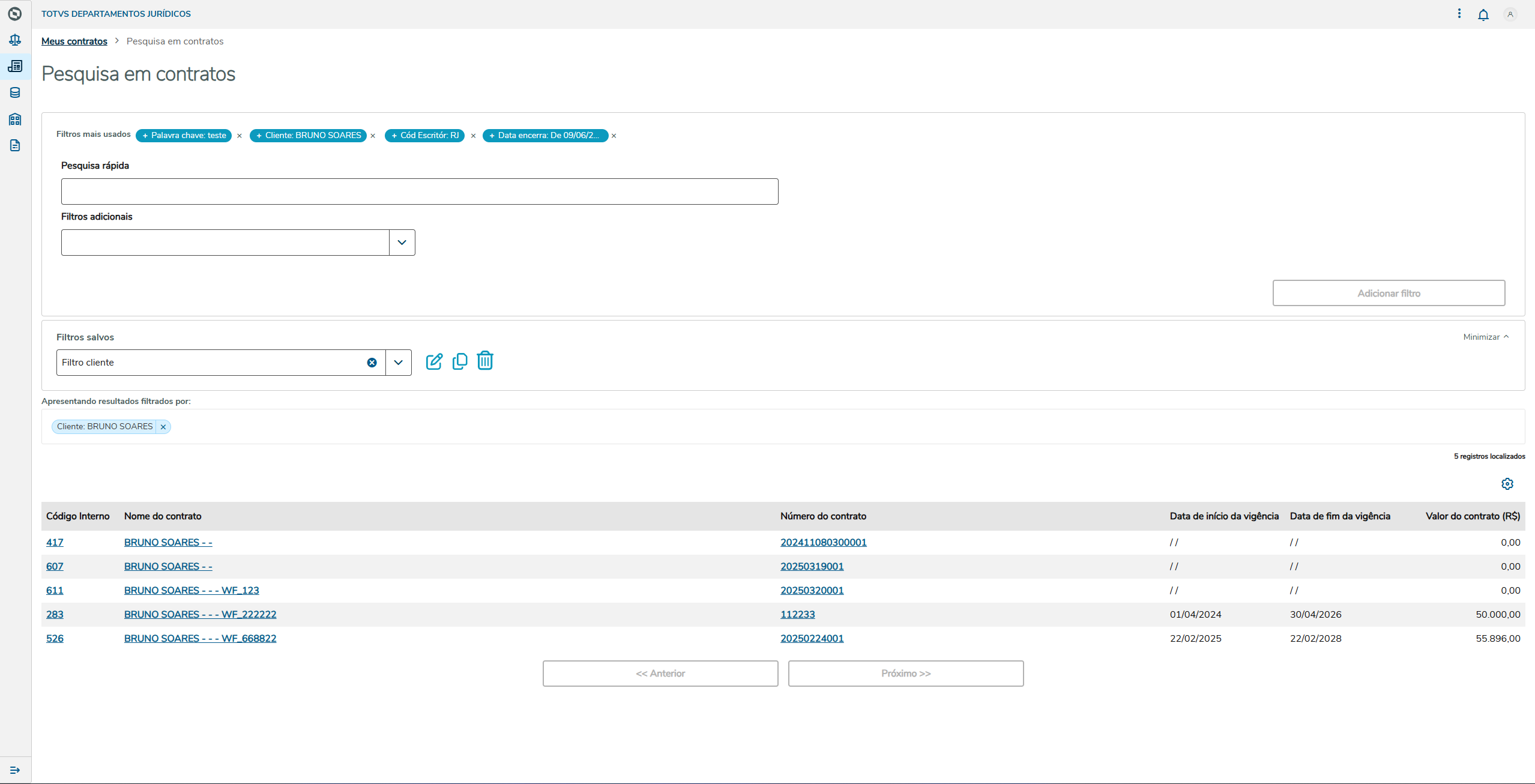Screen dimensions: 1535x784
Task: Open table column settings gear icon
Action: 1507,484
